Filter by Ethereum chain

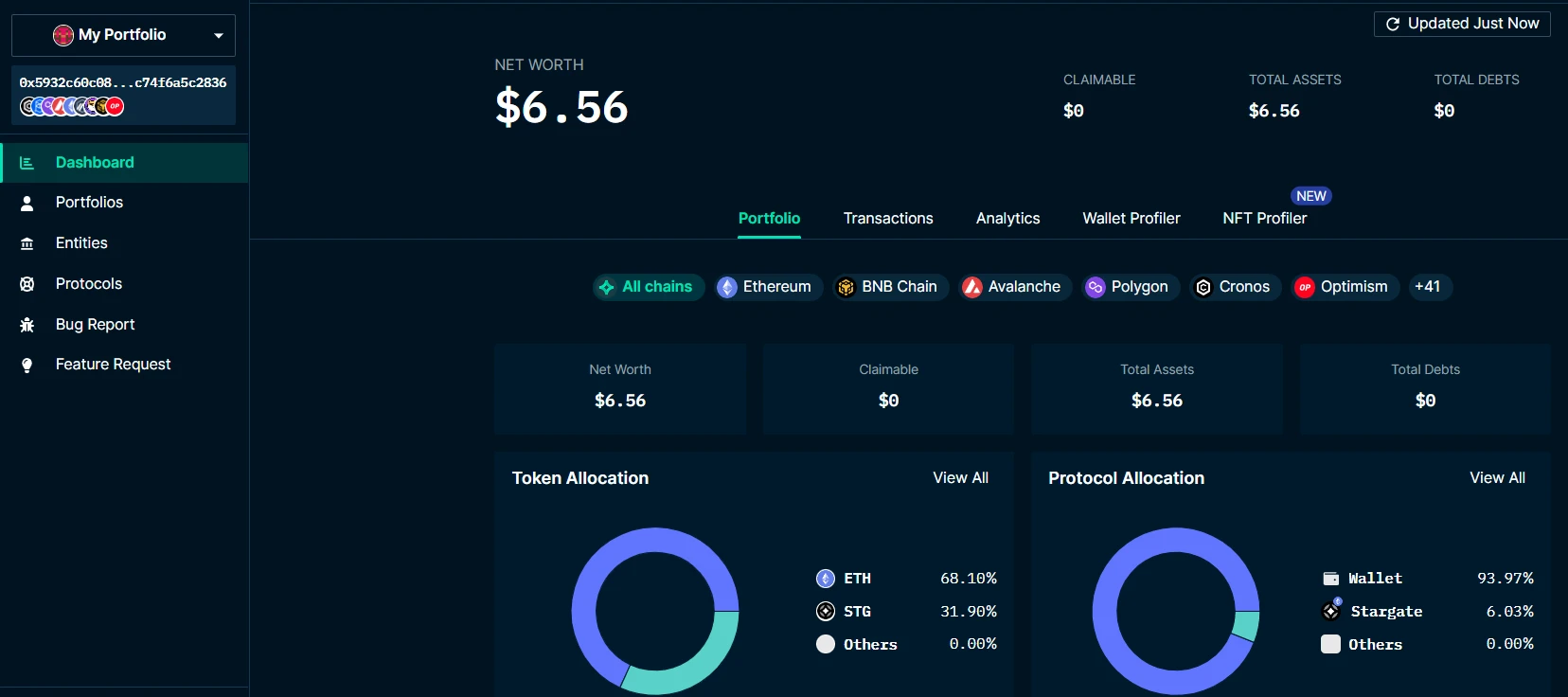(764, 287)
